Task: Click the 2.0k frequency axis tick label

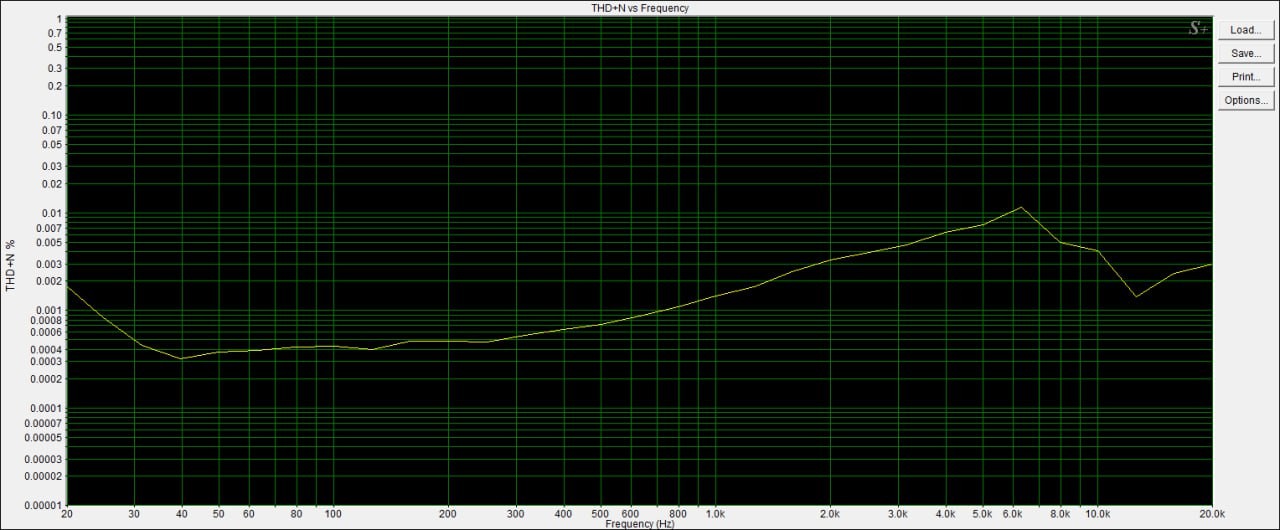Action: point(830,513)
